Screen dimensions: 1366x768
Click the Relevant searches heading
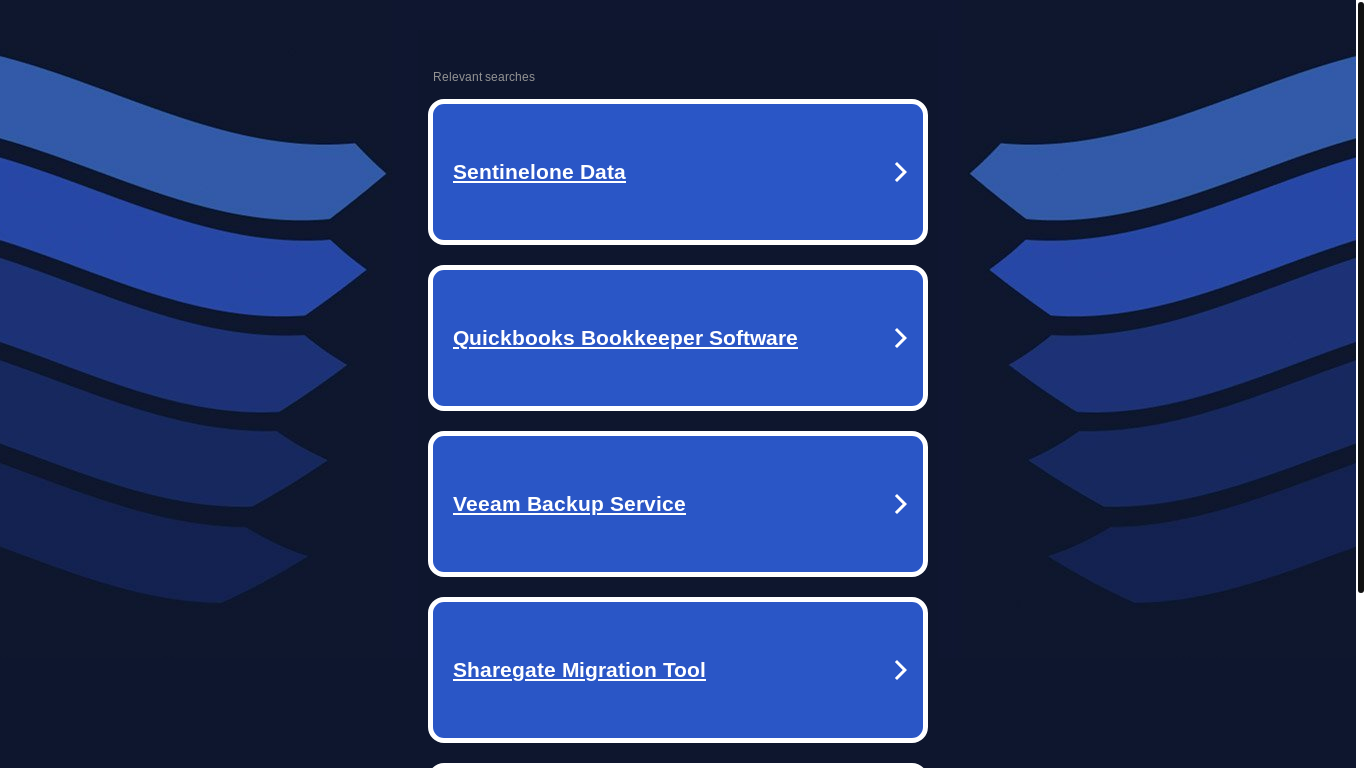pos(484,77)
